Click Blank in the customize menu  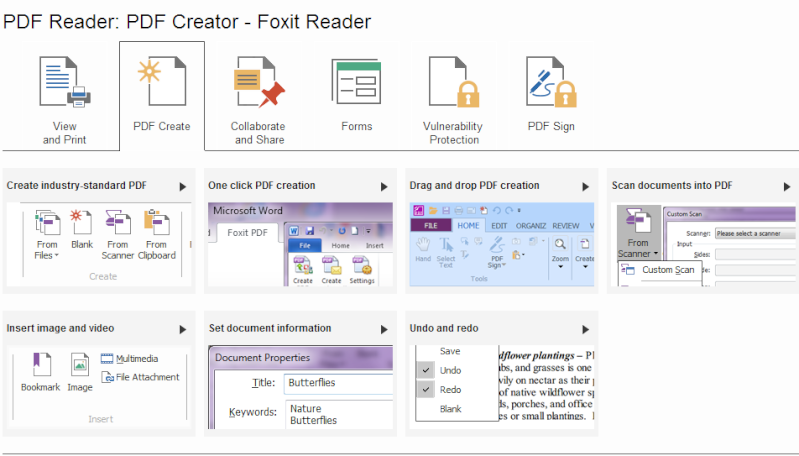tap(450, 409)
